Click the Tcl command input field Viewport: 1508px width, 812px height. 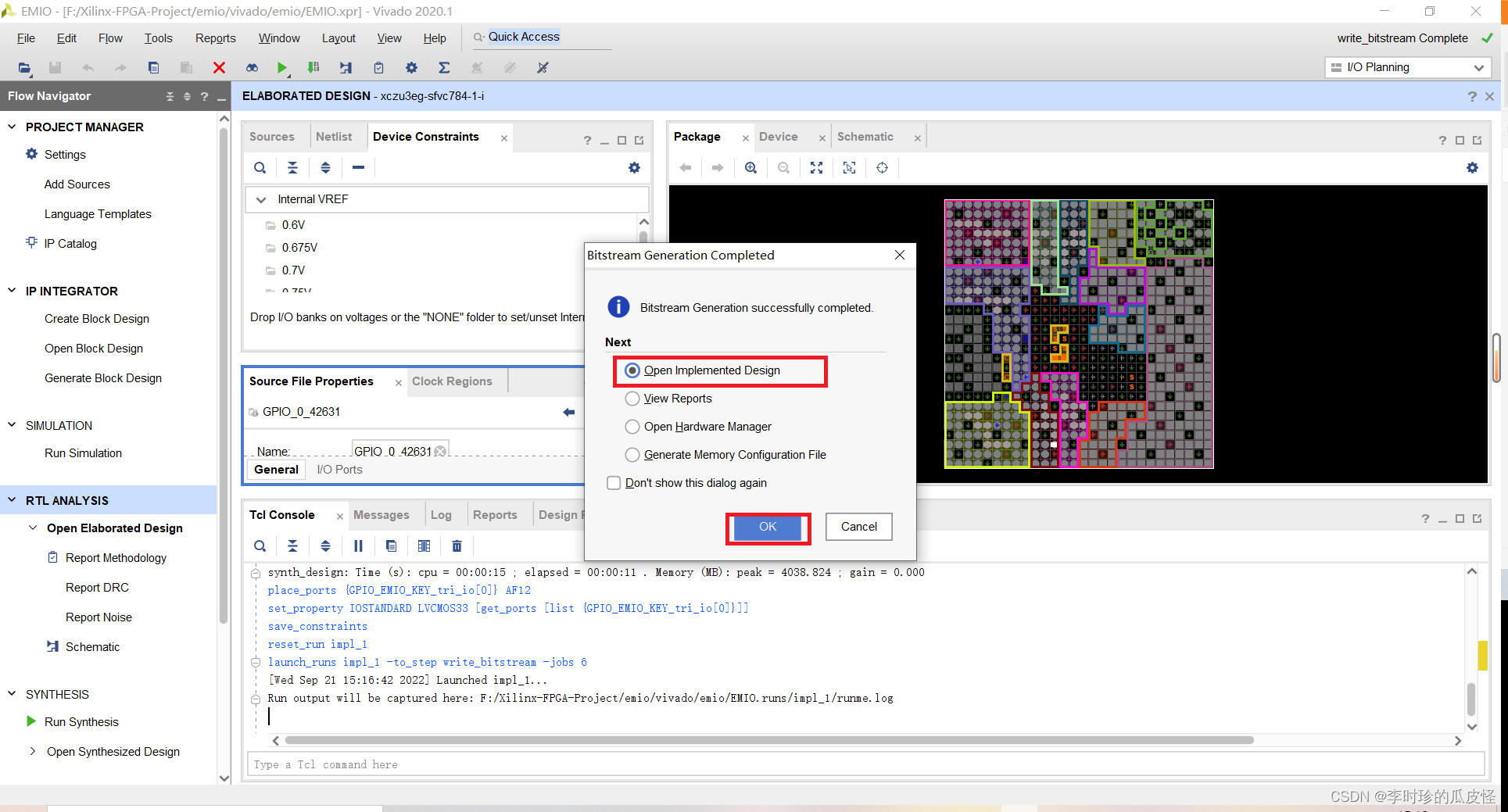[x=547, y=764]
